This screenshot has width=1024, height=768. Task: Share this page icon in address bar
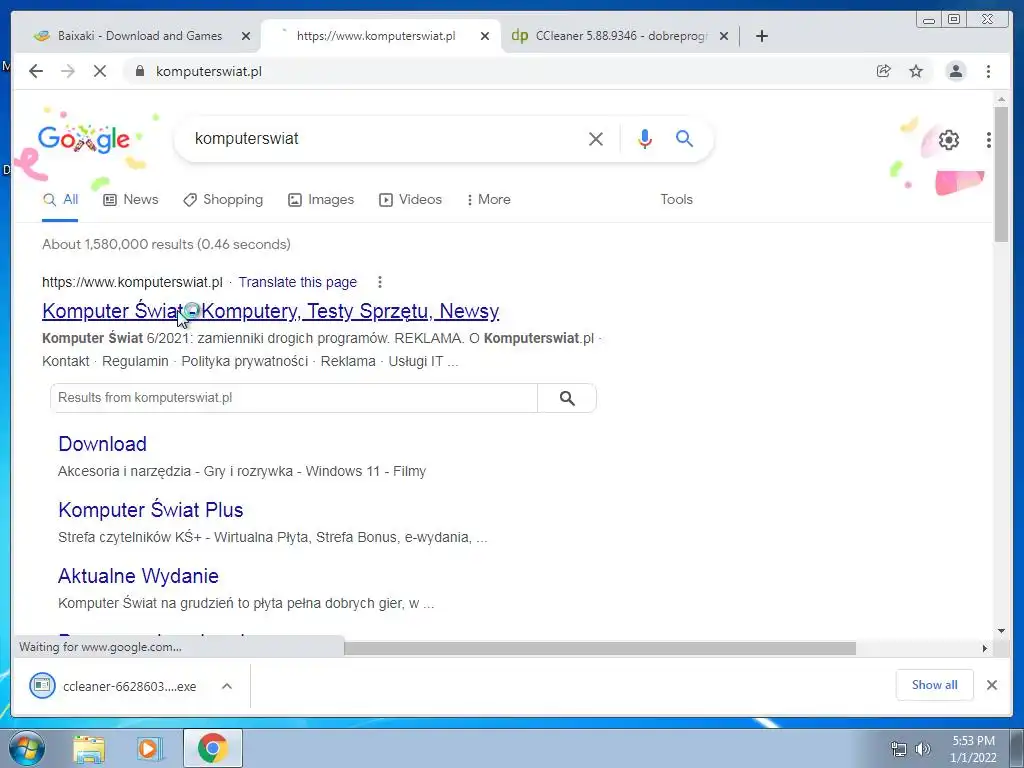pos(884,71)
